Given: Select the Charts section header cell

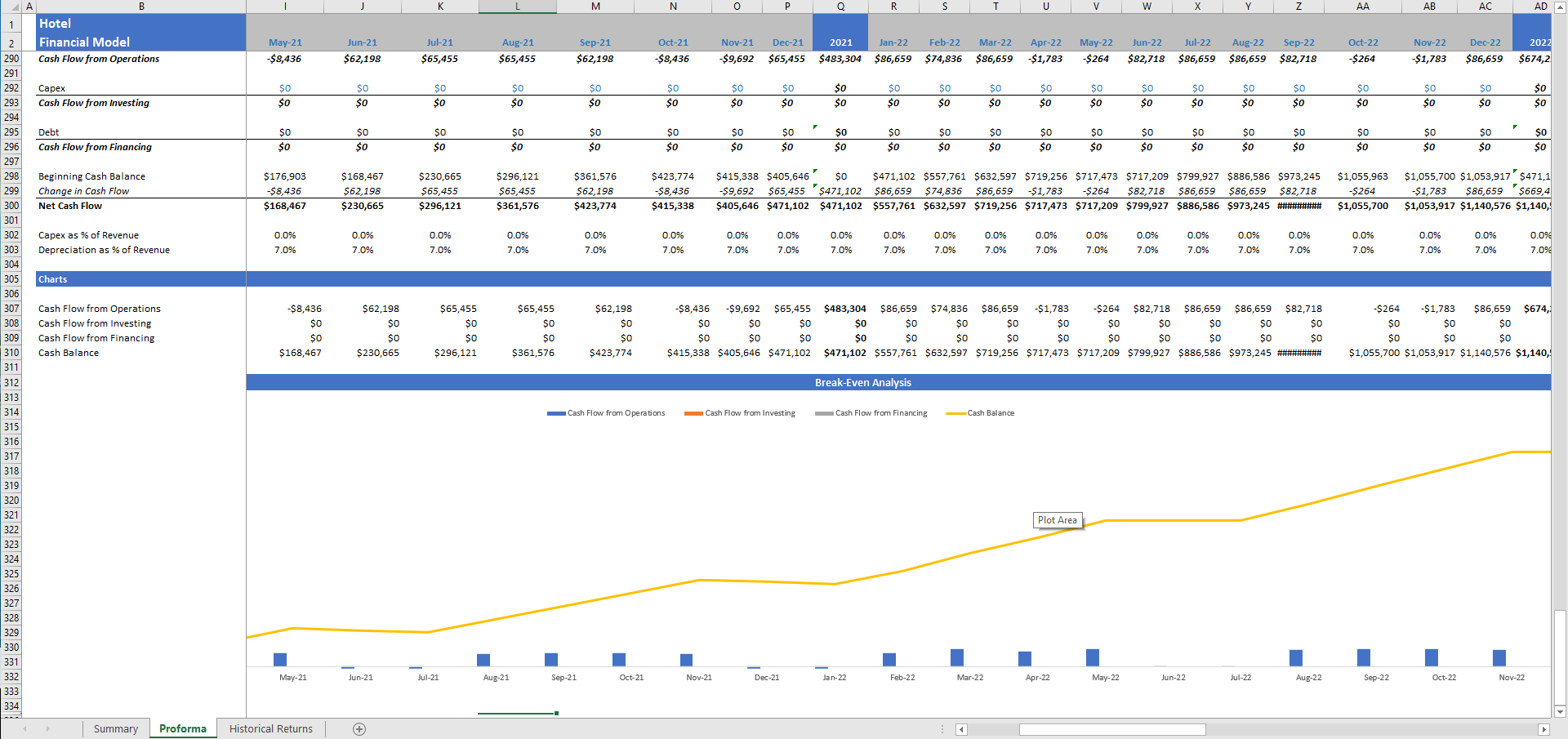Looking at the screenshot, I should pos(141,279).
